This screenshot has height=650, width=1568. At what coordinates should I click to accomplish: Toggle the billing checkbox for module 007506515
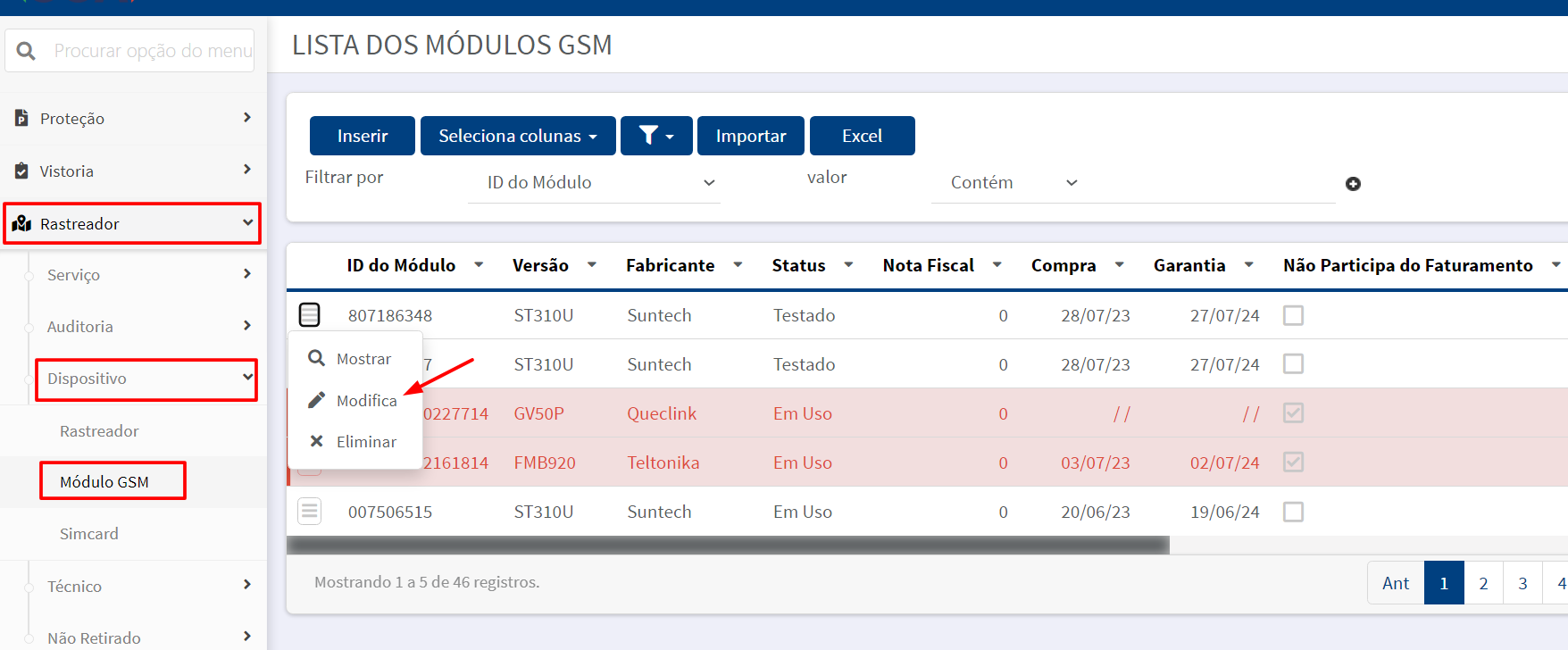coord(1293,512)
